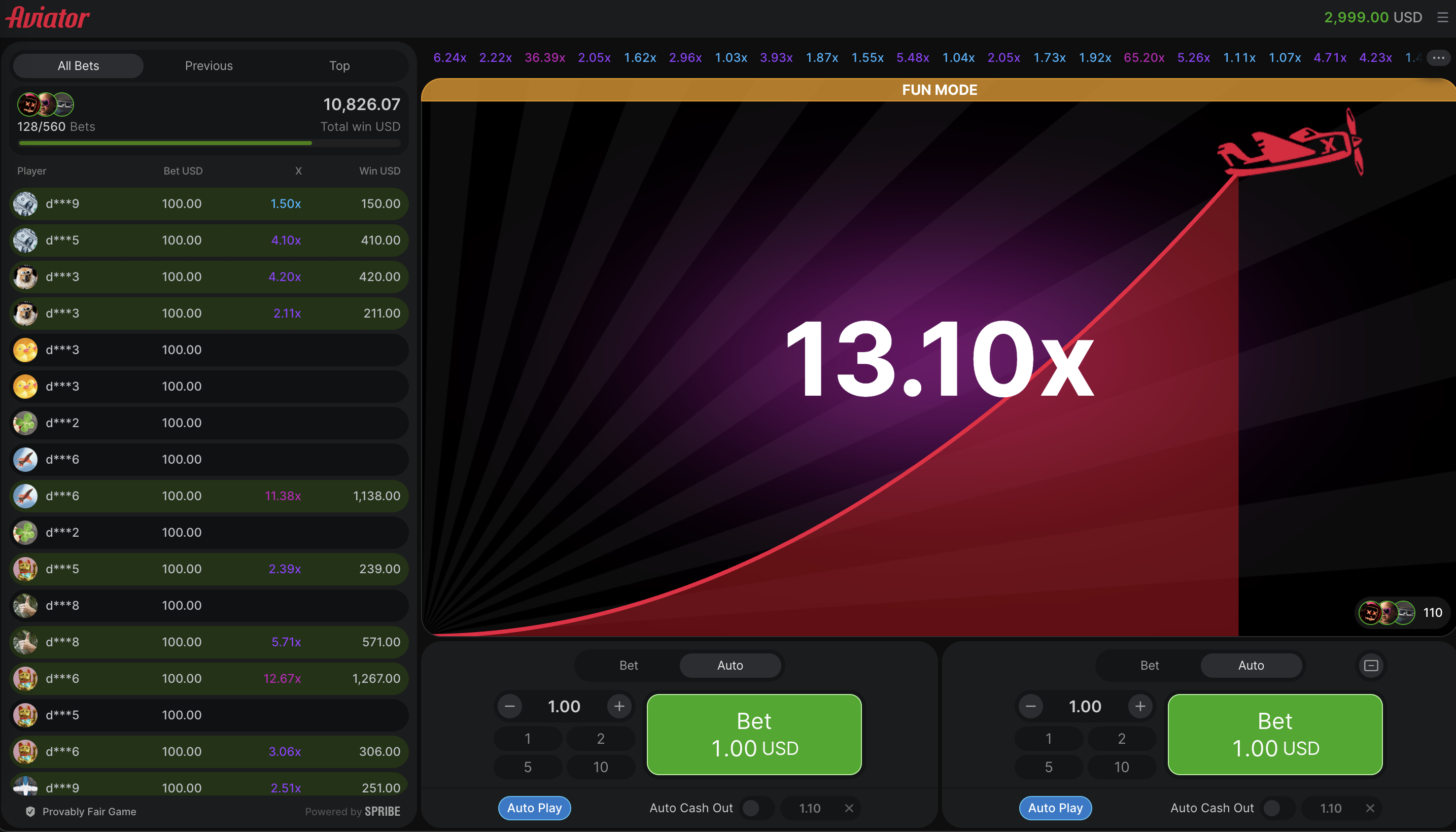This screenshot has height=832, width=1456.
Task: Click the 2,999.00 USD balance
Action: pos(1373,17)
